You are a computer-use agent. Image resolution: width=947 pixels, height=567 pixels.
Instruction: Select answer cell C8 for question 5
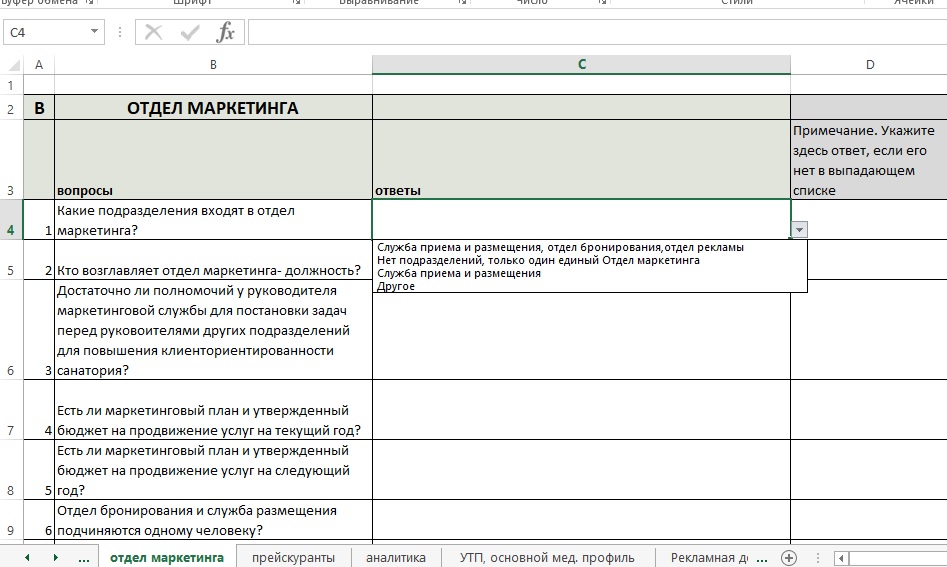(582, 470)
